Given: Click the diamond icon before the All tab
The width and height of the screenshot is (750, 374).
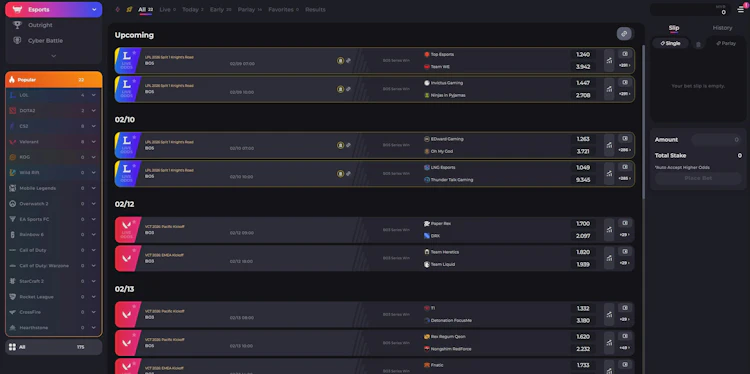Looking at the screenshot, I should pos(118,10).
